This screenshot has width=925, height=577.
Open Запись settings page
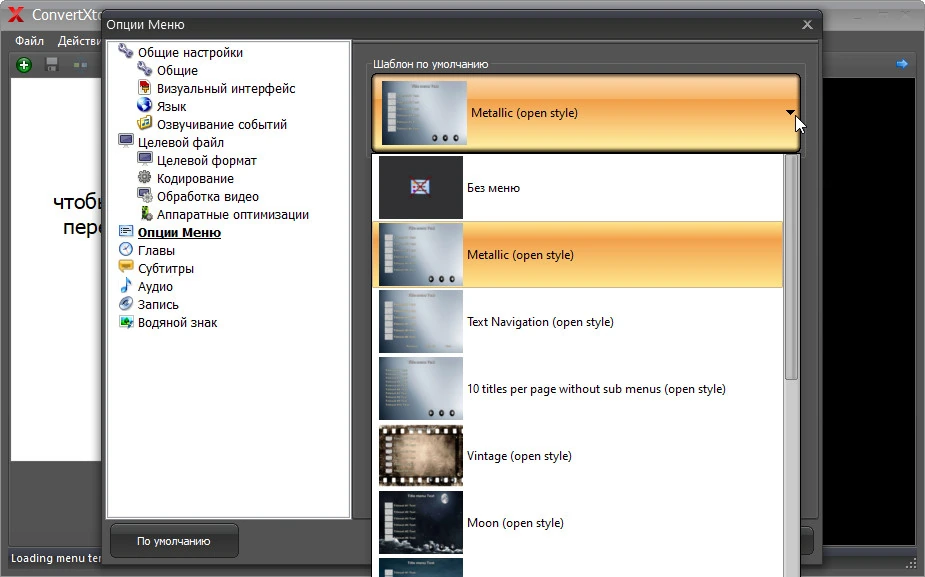[158, 304]
